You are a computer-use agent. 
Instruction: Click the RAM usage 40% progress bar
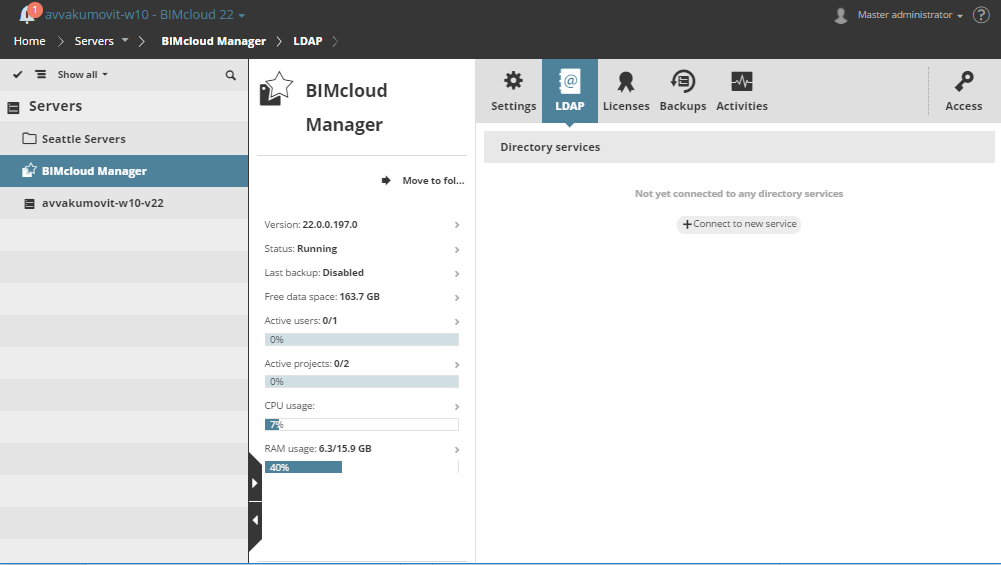[x=361, y=467]
